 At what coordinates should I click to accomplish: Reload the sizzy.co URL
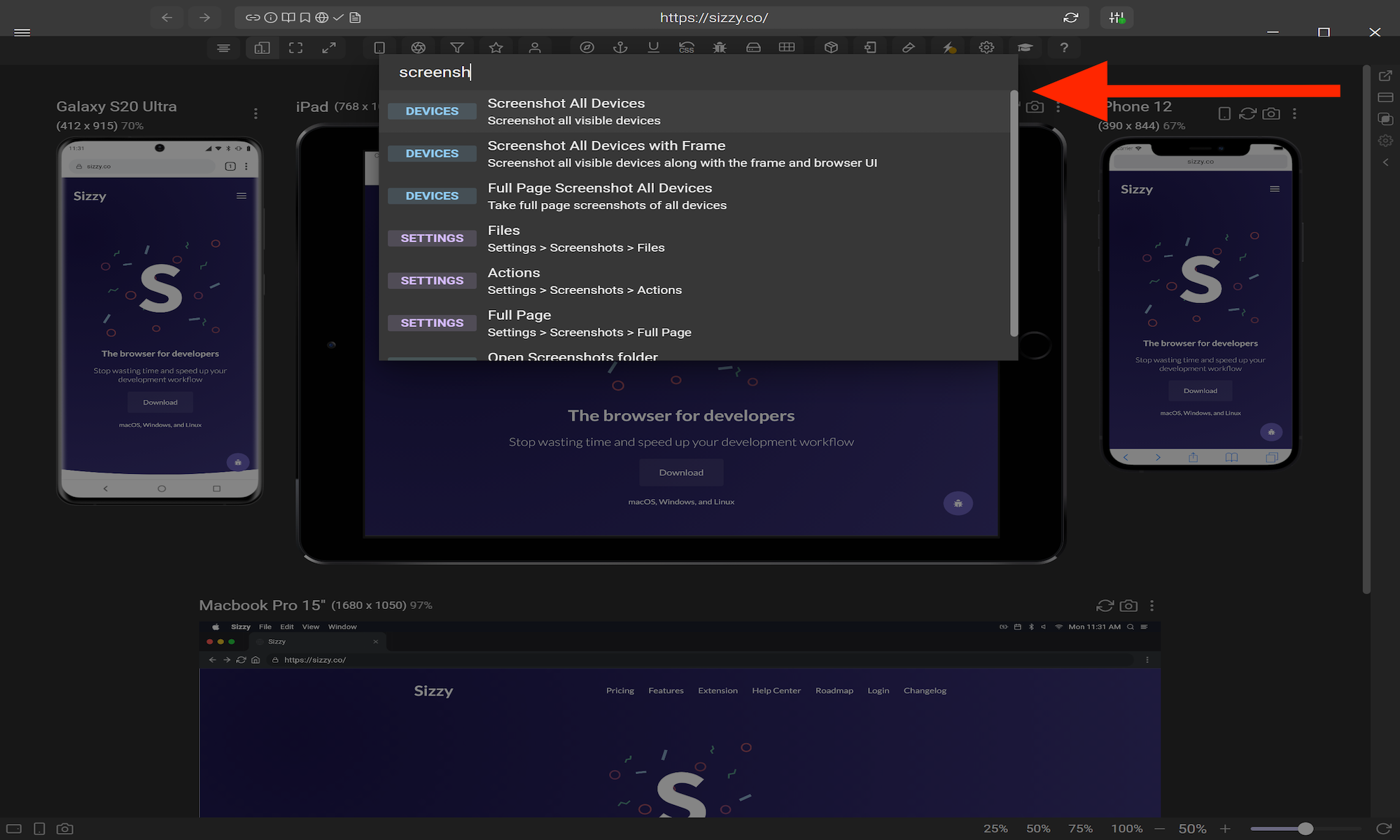[x=1071, y=17]
